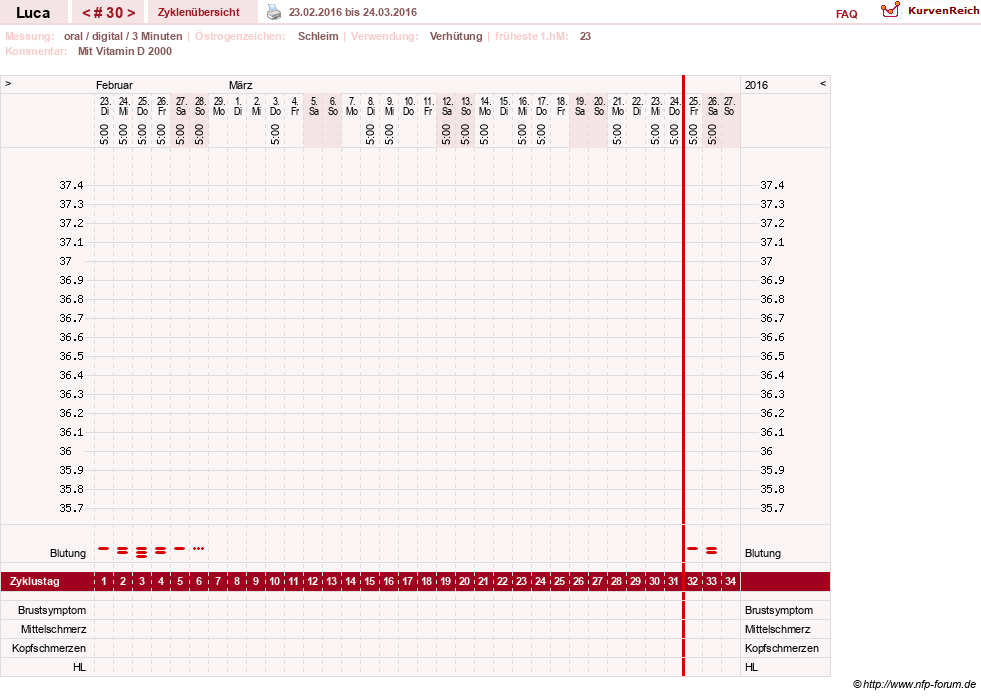Screen dimensions: 981x696
Task: Visit the nfp-forum.de link
Action: tap(914, 684)
